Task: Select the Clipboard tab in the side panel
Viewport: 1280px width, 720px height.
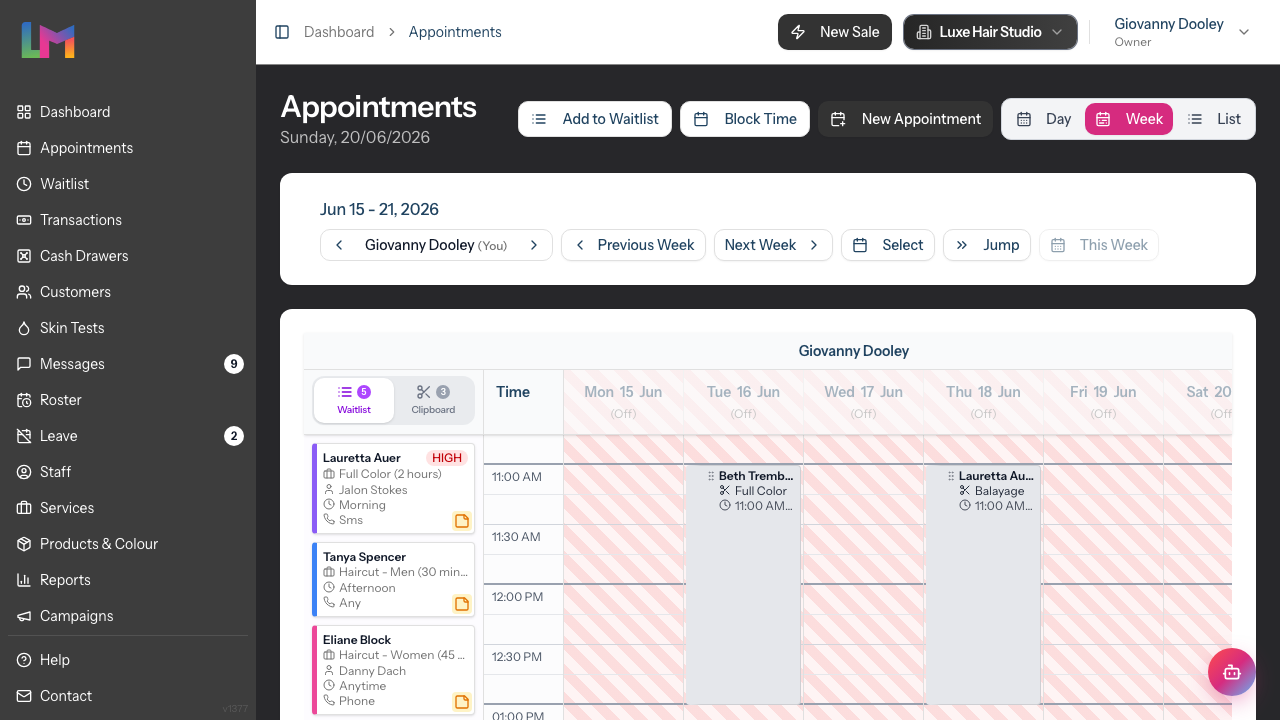Action: coord(433,400)
